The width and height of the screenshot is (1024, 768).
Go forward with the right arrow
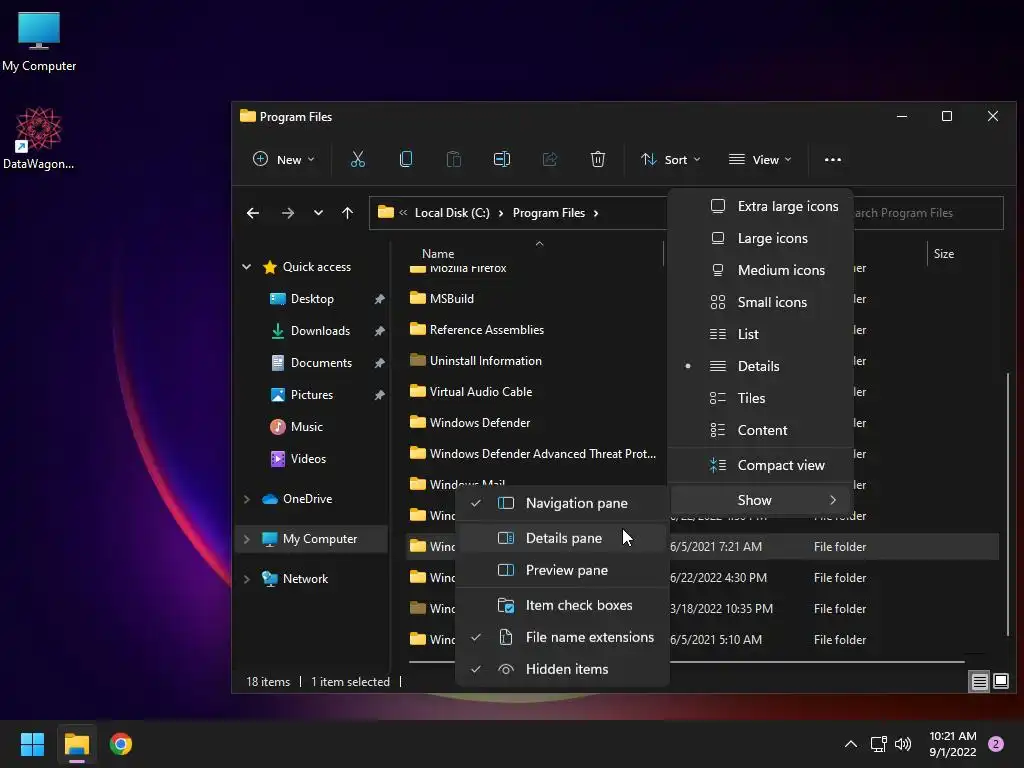(x=287, y=213)
